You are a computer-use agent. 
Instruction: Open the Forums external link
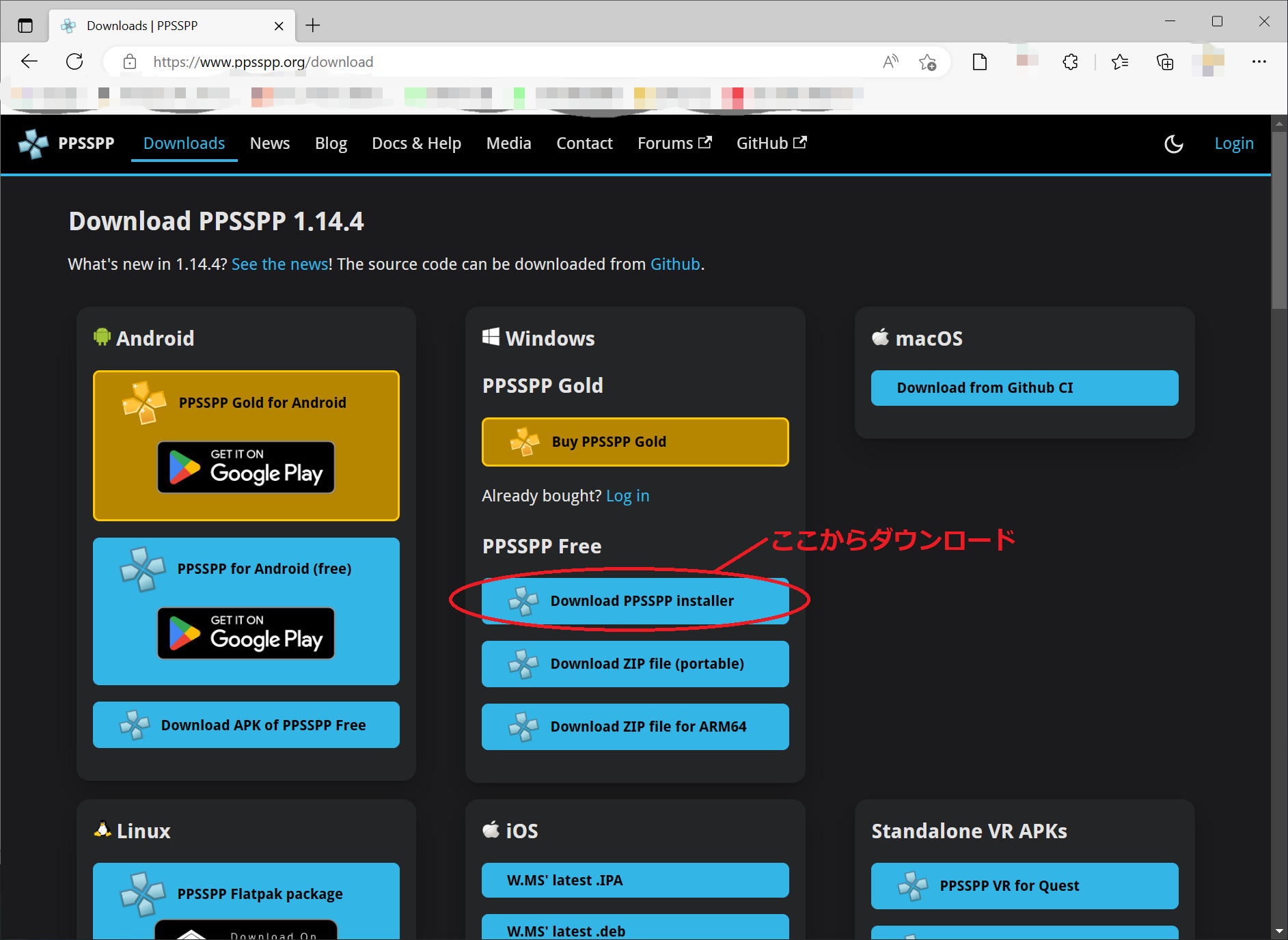[674, 143]
